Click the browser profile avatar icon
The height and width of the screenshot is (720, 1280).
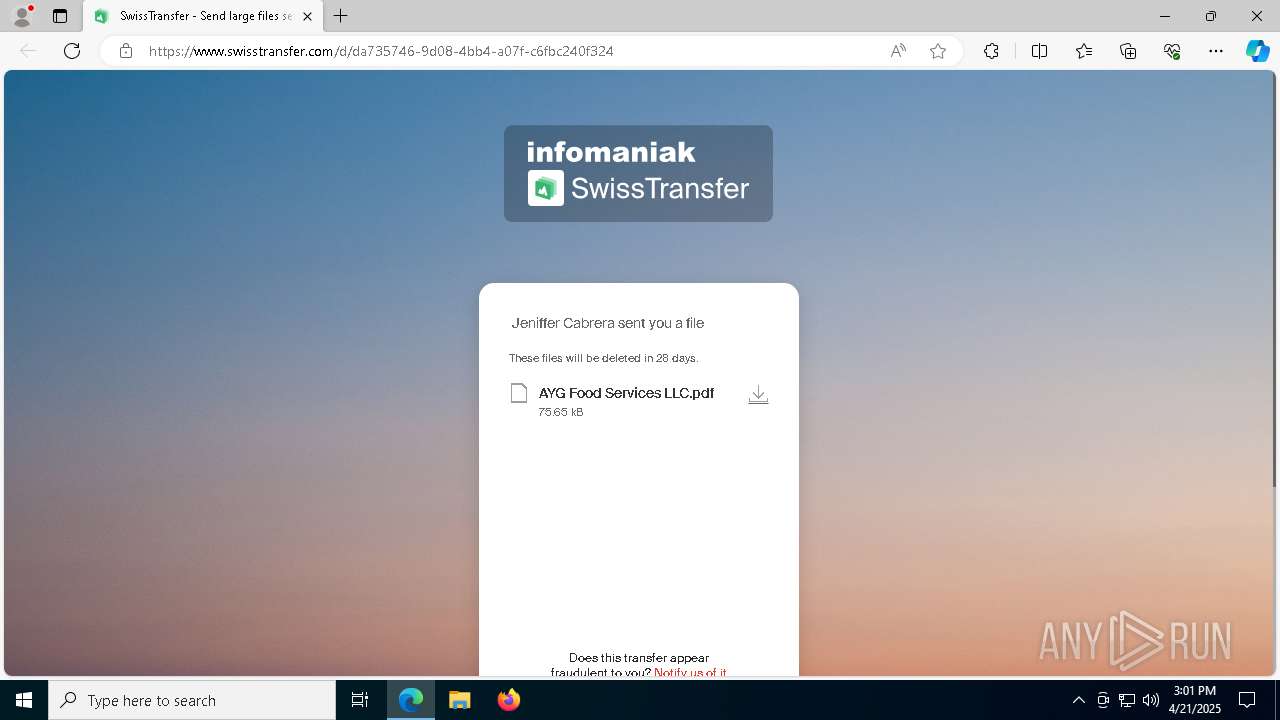point(21,16)
